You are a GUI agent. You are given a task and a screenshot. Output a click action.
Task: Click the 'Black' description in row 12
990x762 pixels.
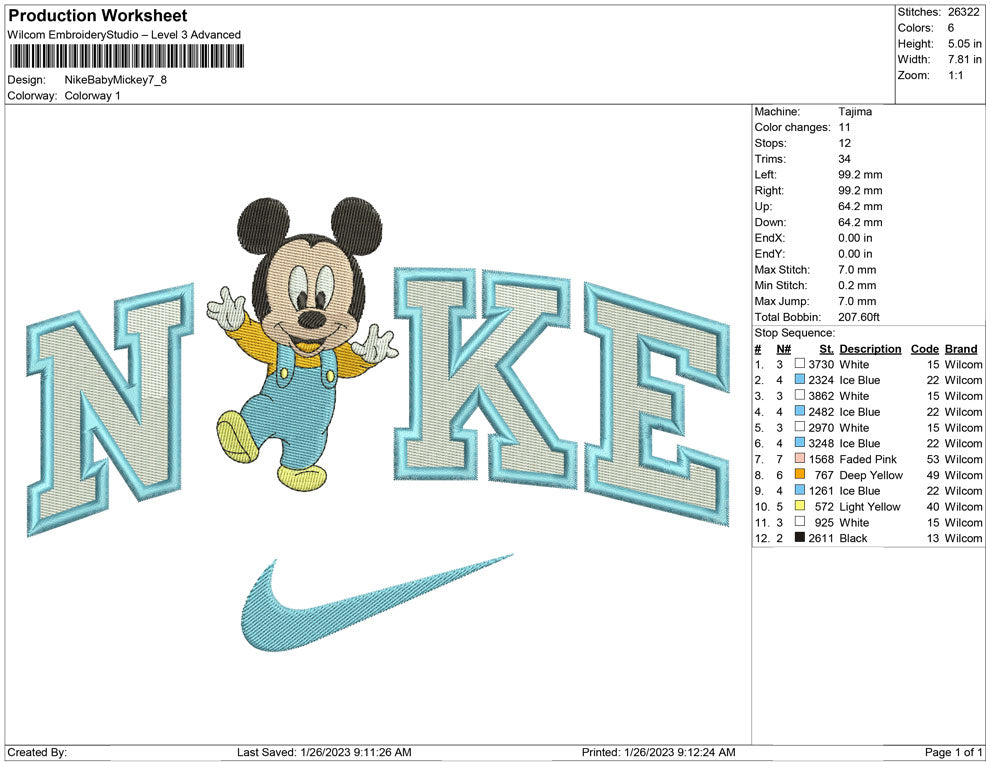854,538
